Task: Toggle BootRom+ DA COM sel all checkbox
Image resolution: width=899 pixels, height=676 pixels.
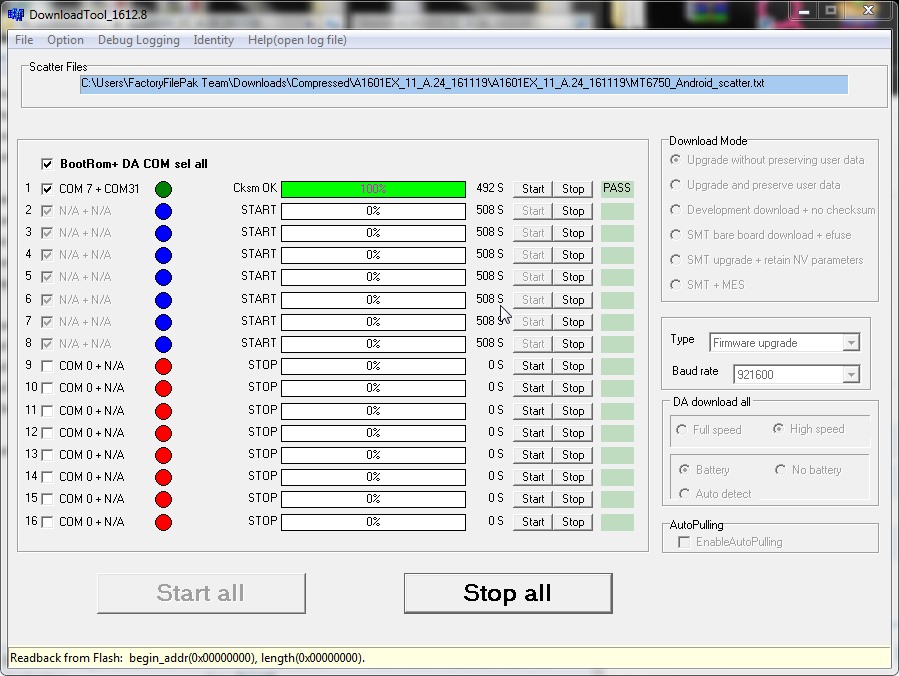Action: (47, 165)
